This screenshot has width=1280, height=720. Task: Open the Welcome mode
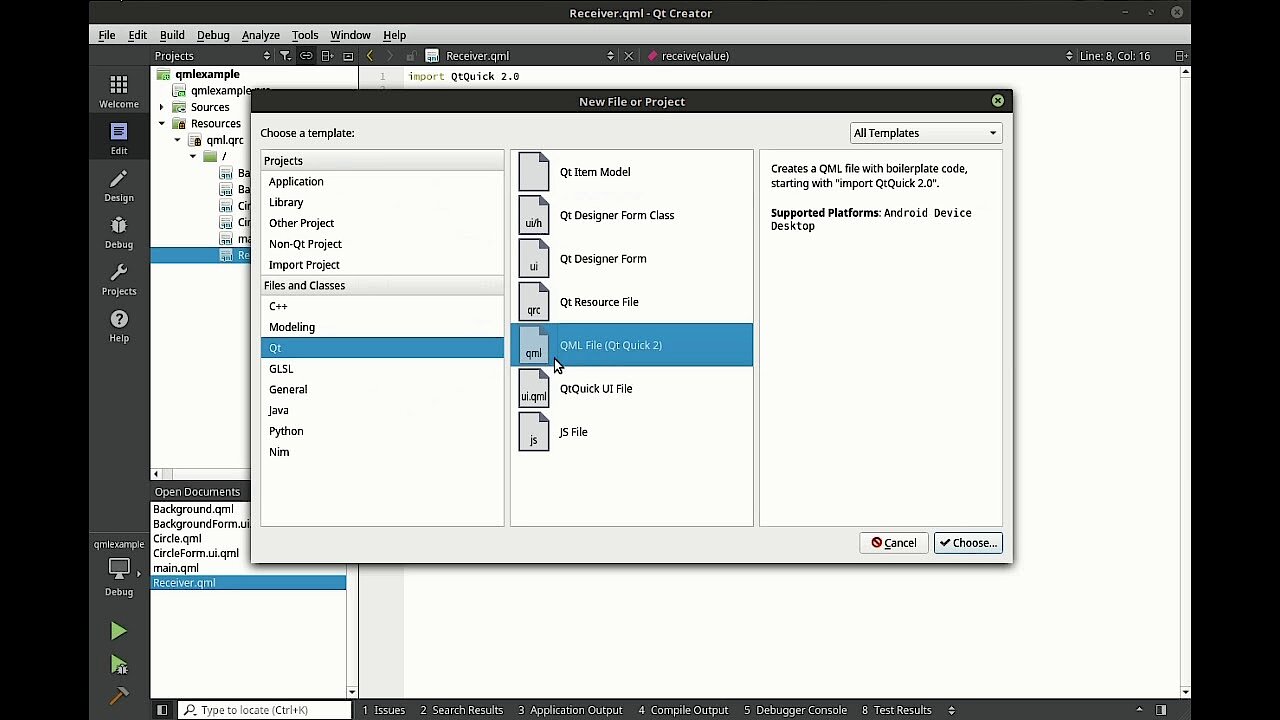tap(119, 91)
